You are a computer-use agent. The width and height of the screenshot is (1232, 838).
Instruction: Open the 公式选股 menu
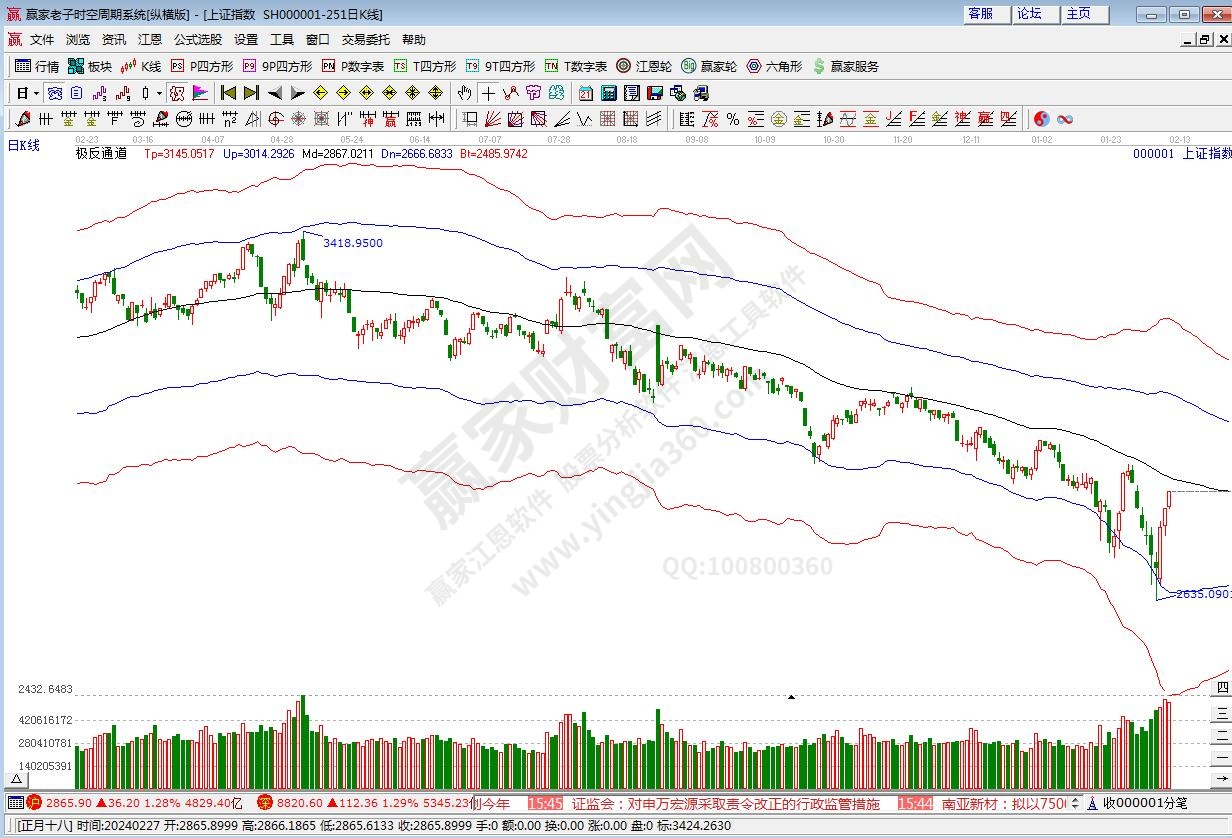tap(198, 40)
